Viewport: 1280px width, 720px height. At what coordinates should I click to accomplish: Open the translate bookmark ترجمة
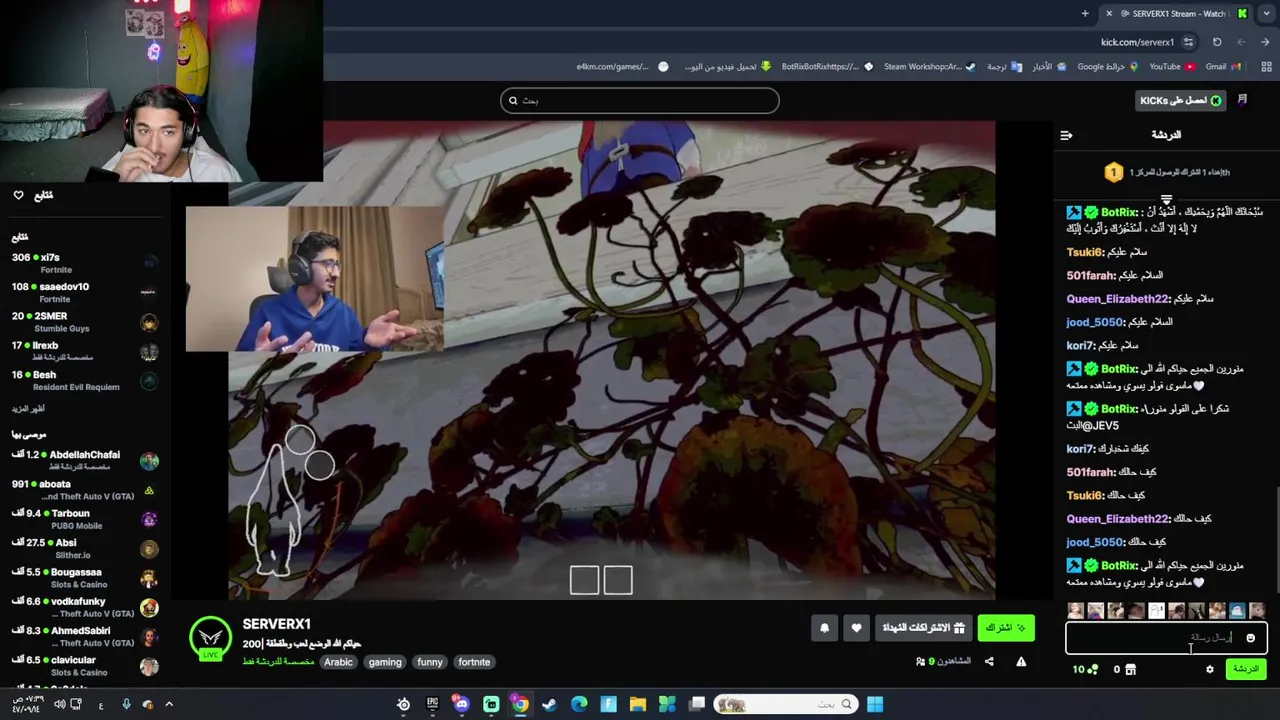(1004, 67)
